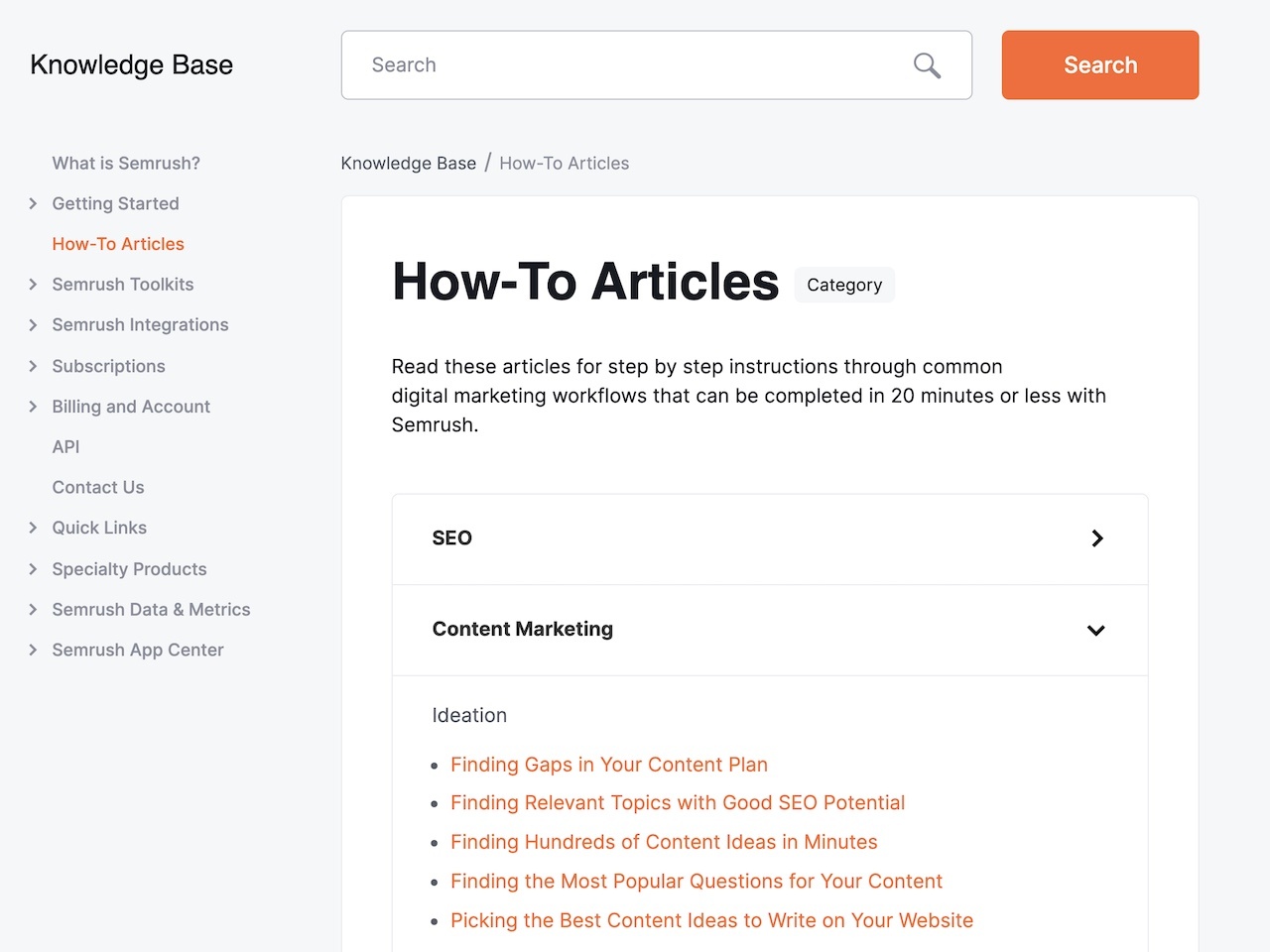
Task: Open Specialty Products sidebar label
Action: coord(129,569)
